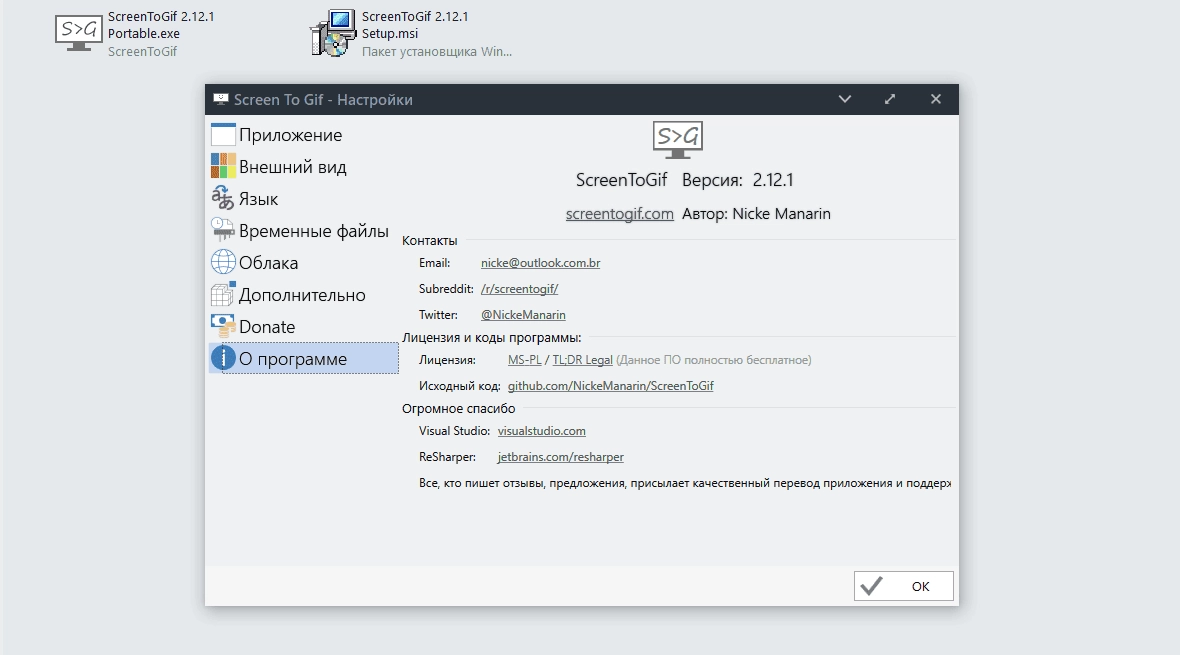Click the Временные файлы shredder icon
The width and height of the screenshot is (1180, 655).
[223, 230]
